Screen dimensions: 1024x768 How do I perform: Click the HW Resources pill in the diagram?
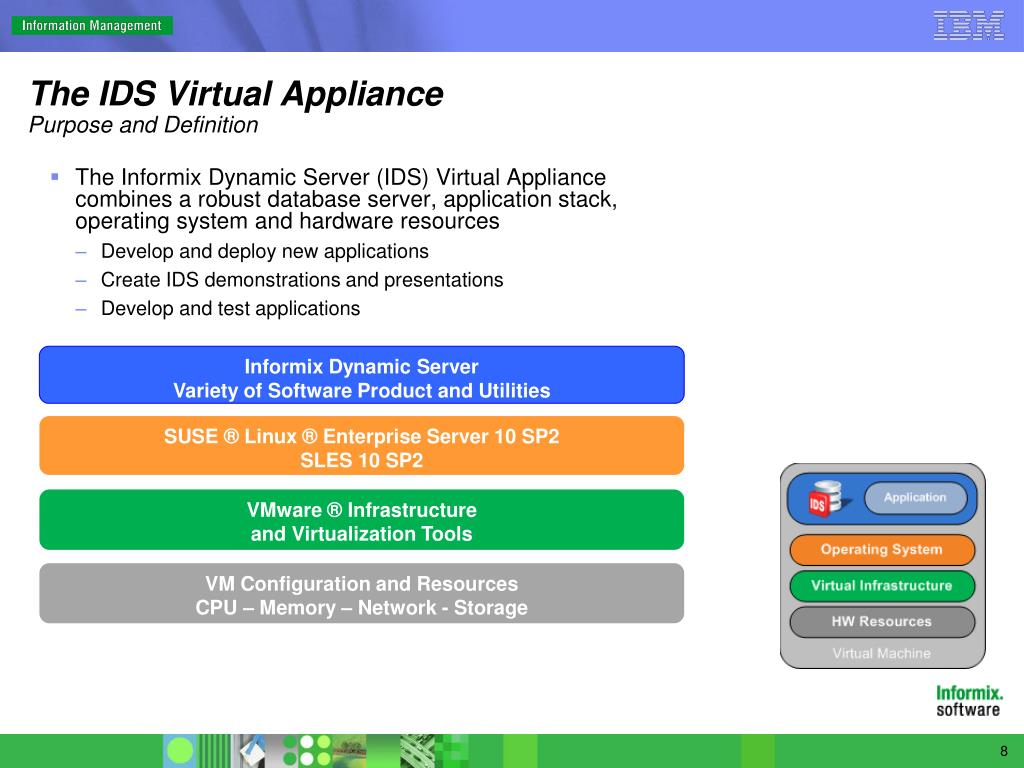(x=882, y=622)
